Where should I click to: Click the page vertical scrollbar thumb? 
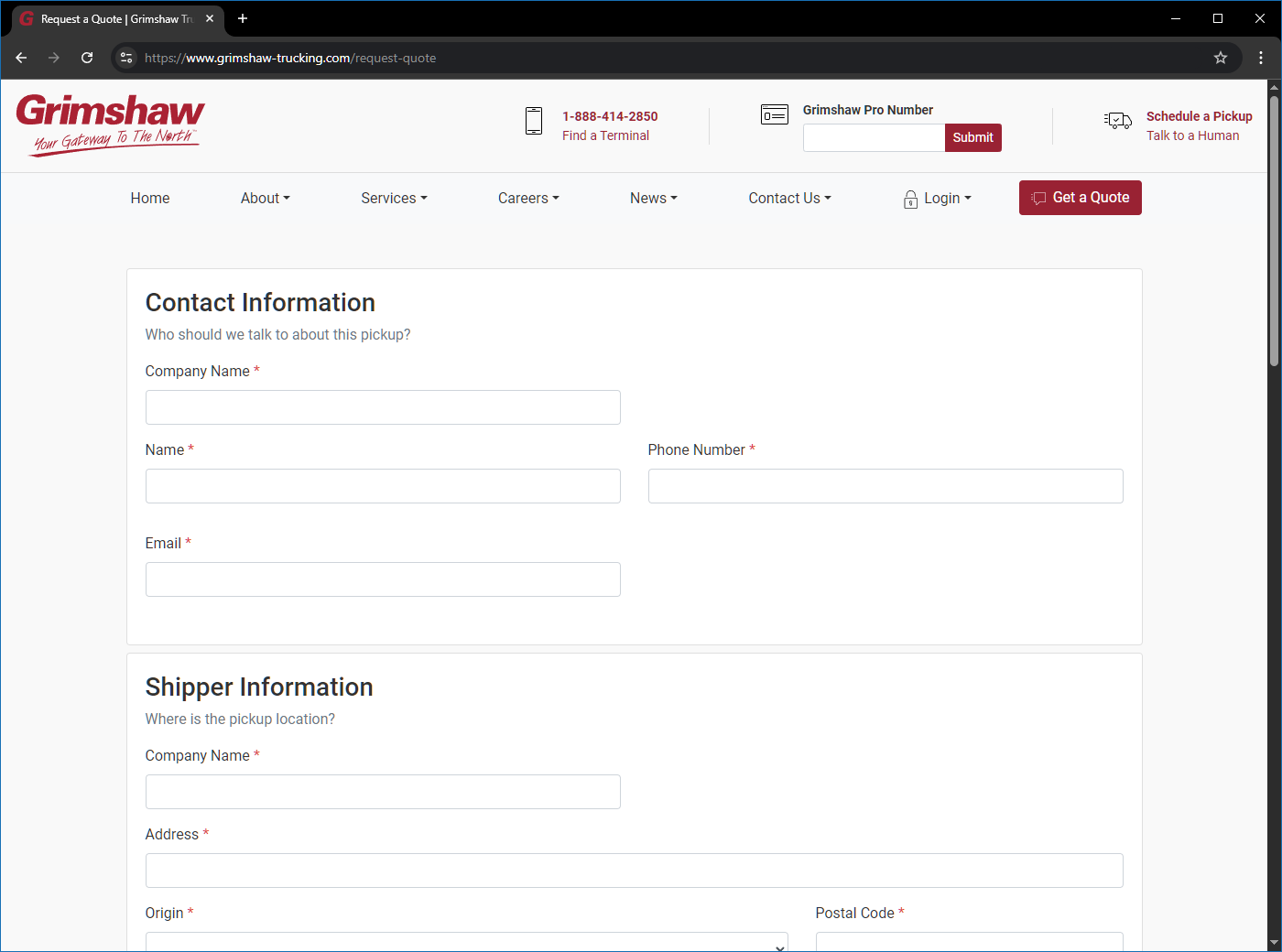pyautogui.click(x=1274, y=229)
